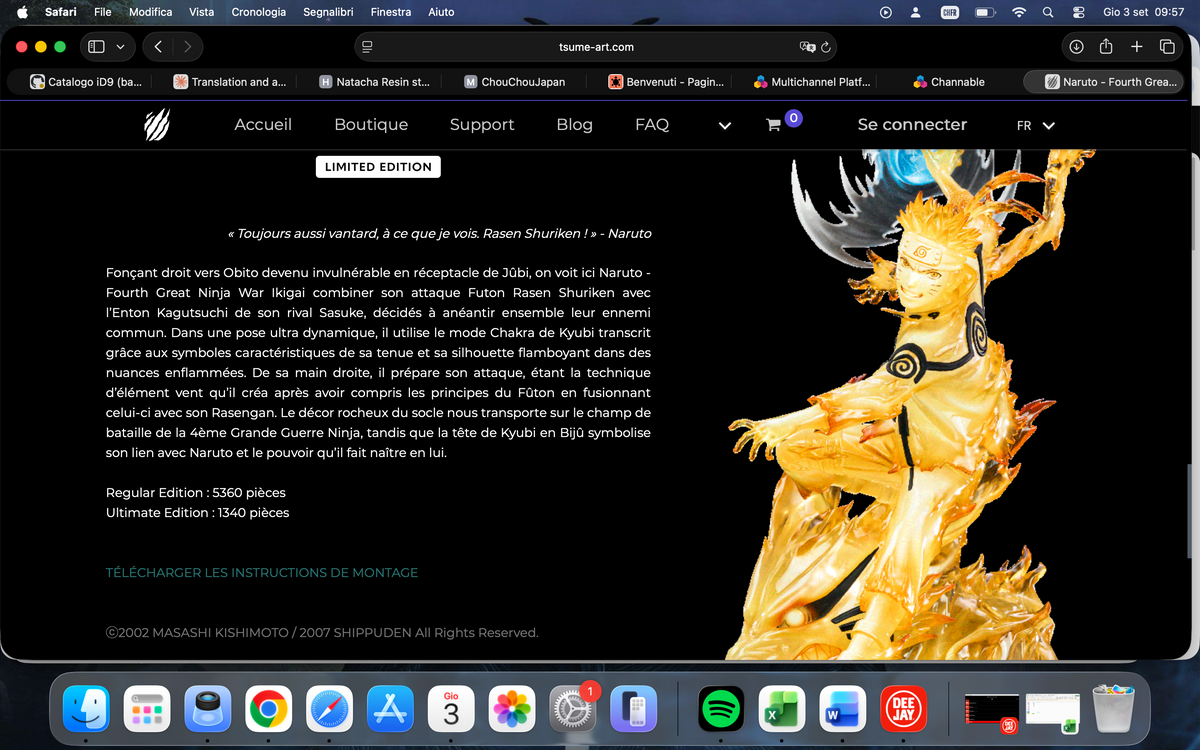Click the Tsume claw logo
This screenshot has height=750, width=1200.
click(157, 125)
